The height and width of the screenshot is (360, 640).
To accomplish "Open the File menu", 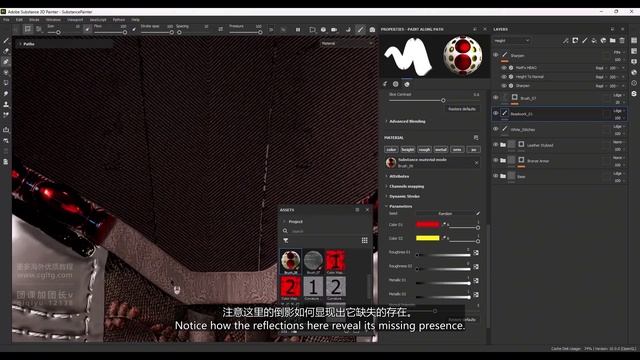I will (x=6, y=20).
